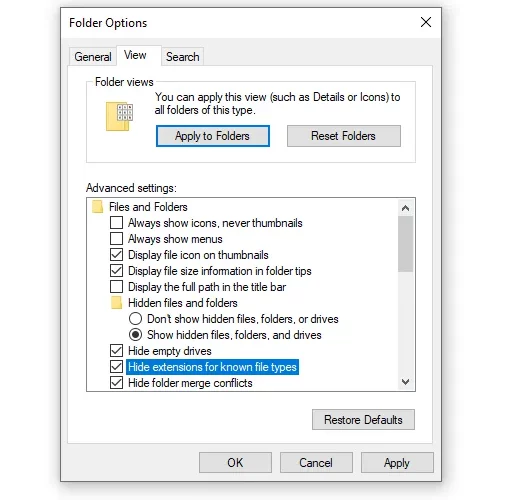Click the Restore Defaults button
520x500 pixels.
click(363, 420)
